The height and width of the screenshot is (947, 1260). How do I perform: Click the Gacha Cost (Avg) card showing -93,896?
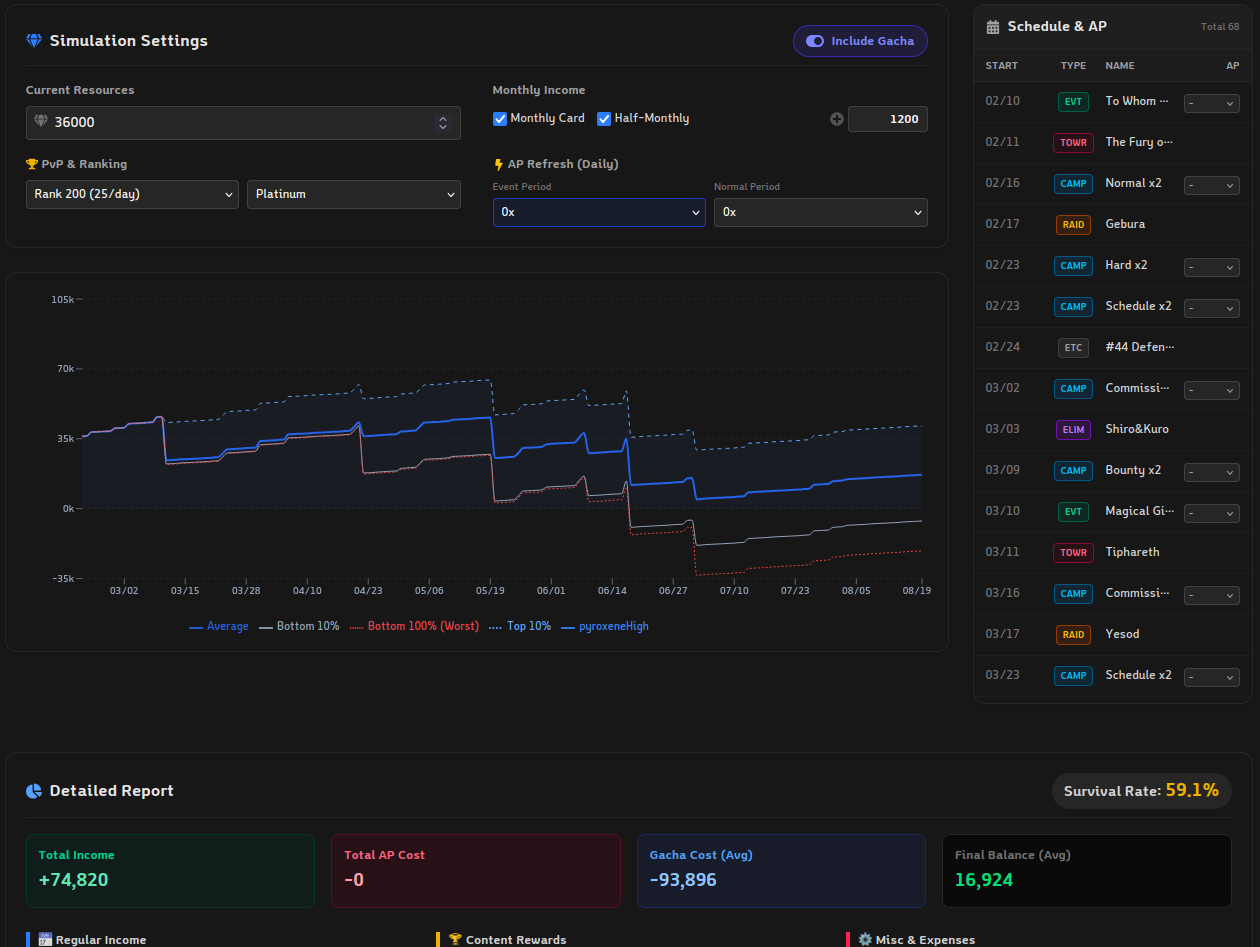(781, 871)
